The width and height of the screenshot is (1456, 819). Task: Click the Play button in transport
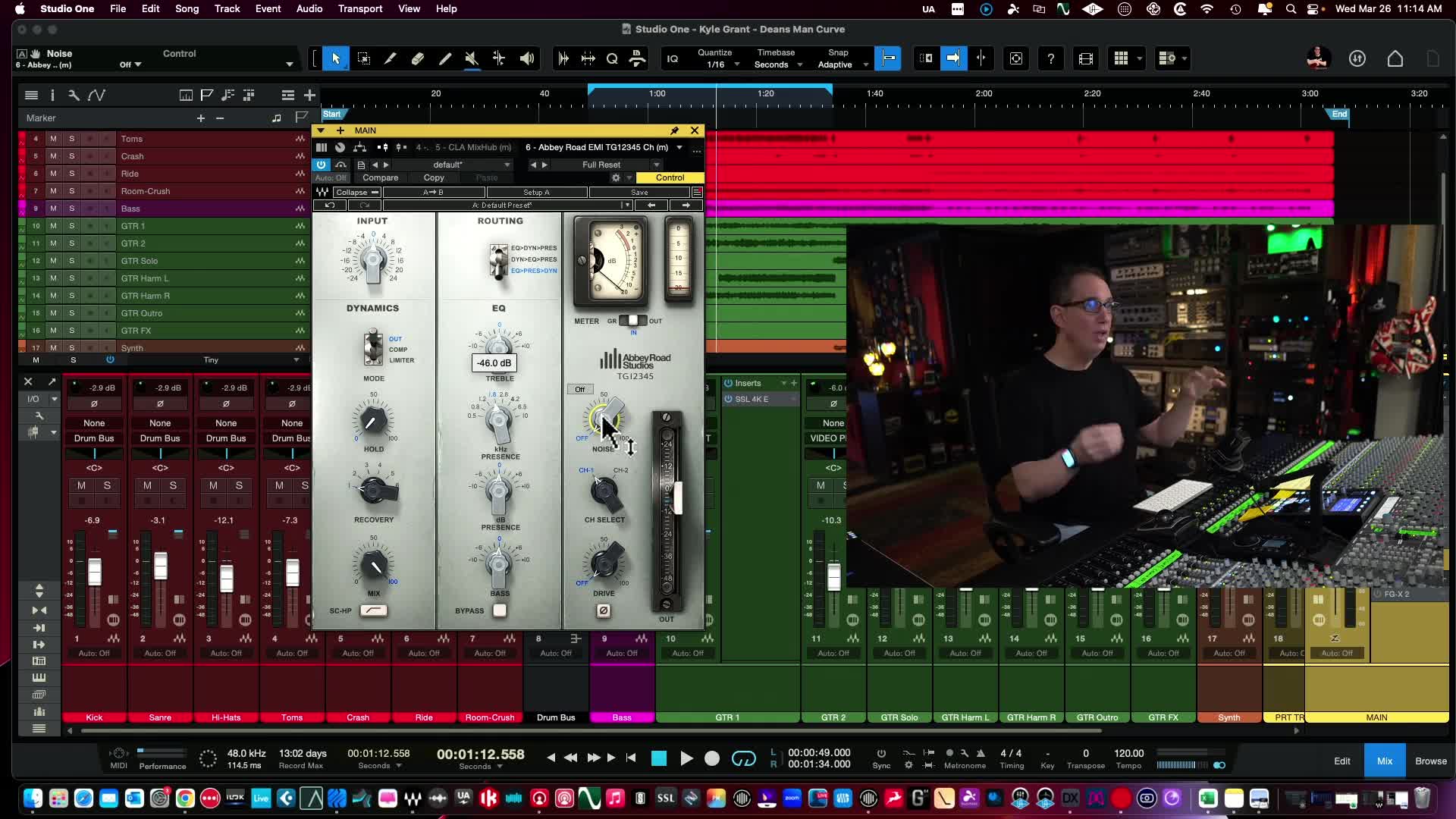(x=686, y=758)
